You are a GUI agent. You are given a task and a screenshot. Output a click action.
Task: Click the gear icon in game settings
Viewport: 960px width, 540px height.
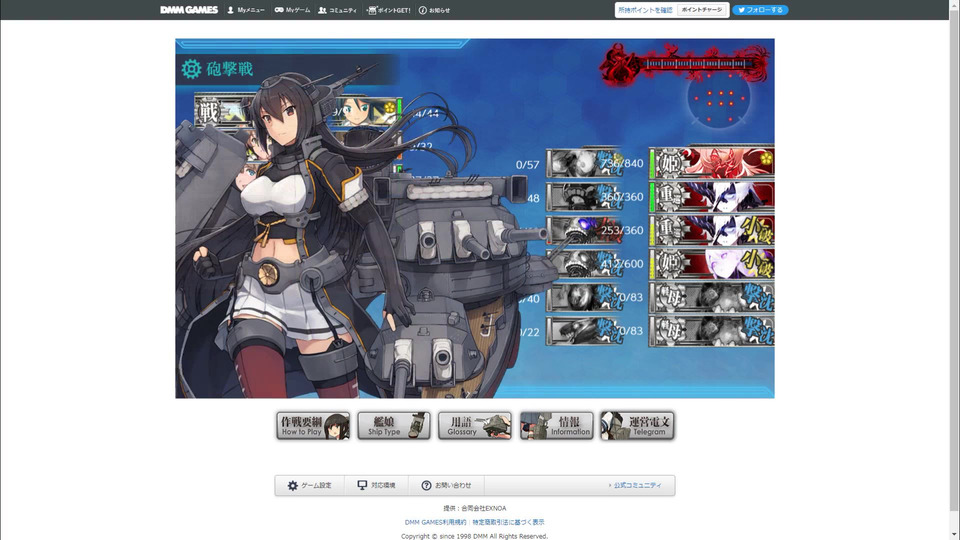coord(293,486)
